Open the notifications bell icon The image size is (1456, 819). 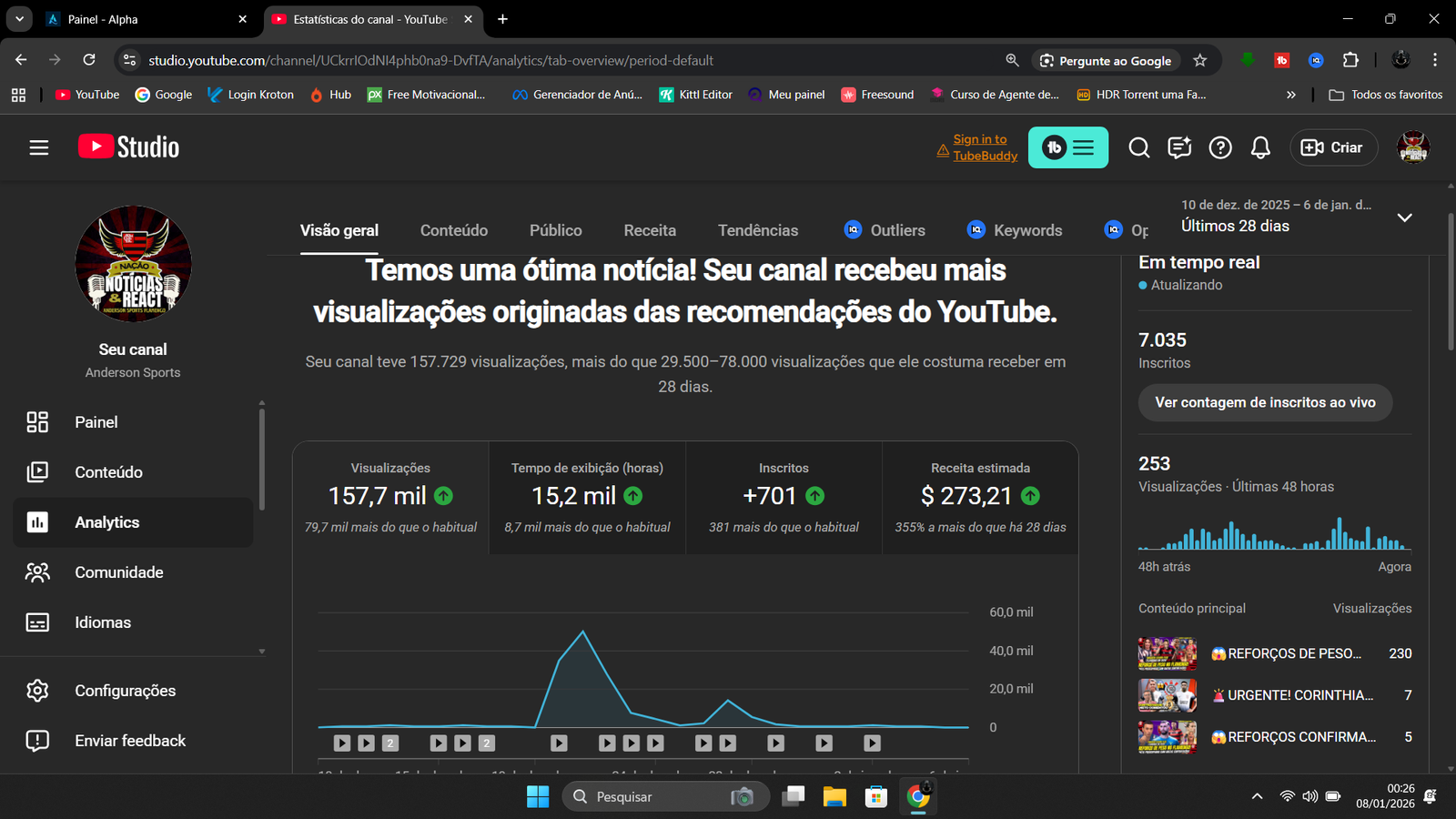click(x=1260, y=147)
